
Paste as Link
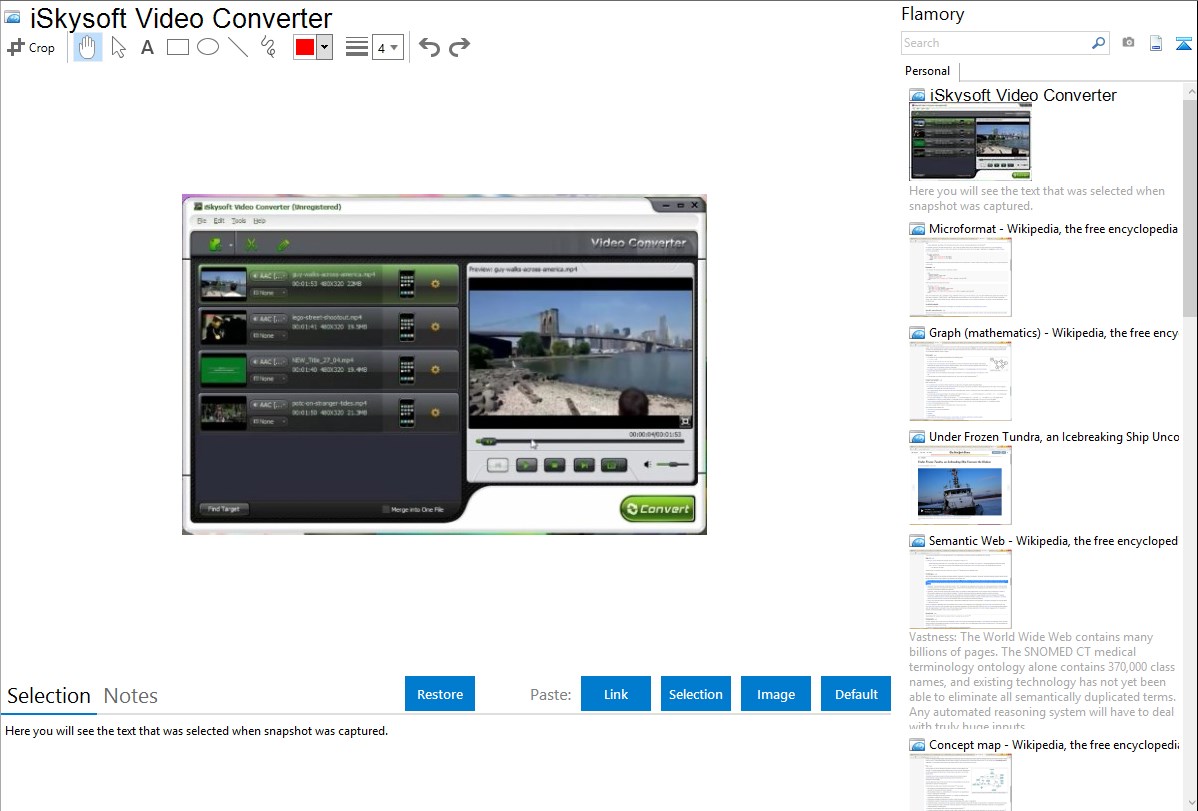616,694
